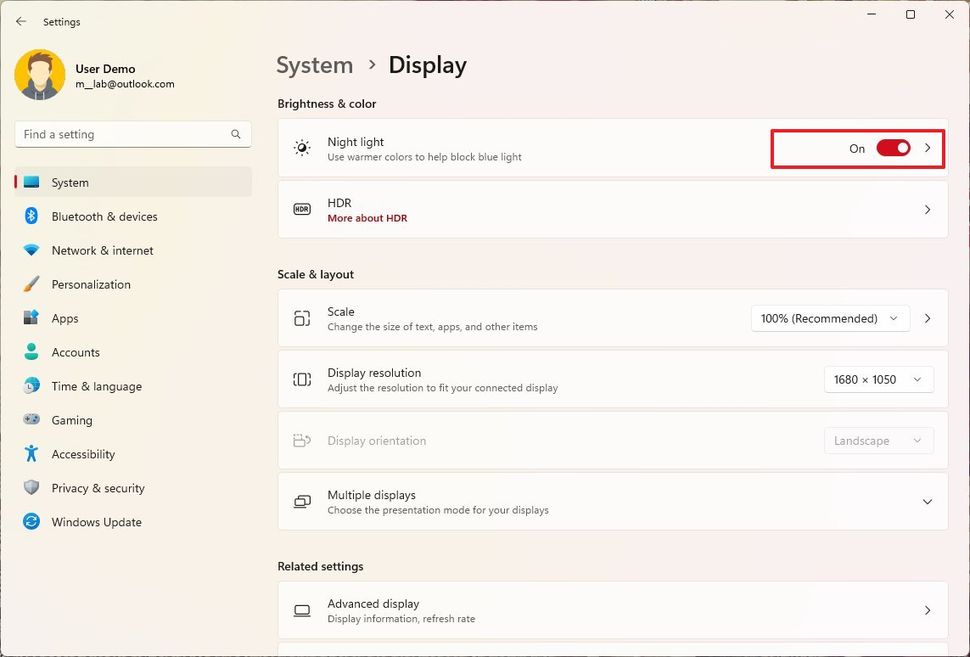This screenshot has height=657, width=970.
Task: Navigate to System in the breadcrumb
Action: tap(314, 65)
